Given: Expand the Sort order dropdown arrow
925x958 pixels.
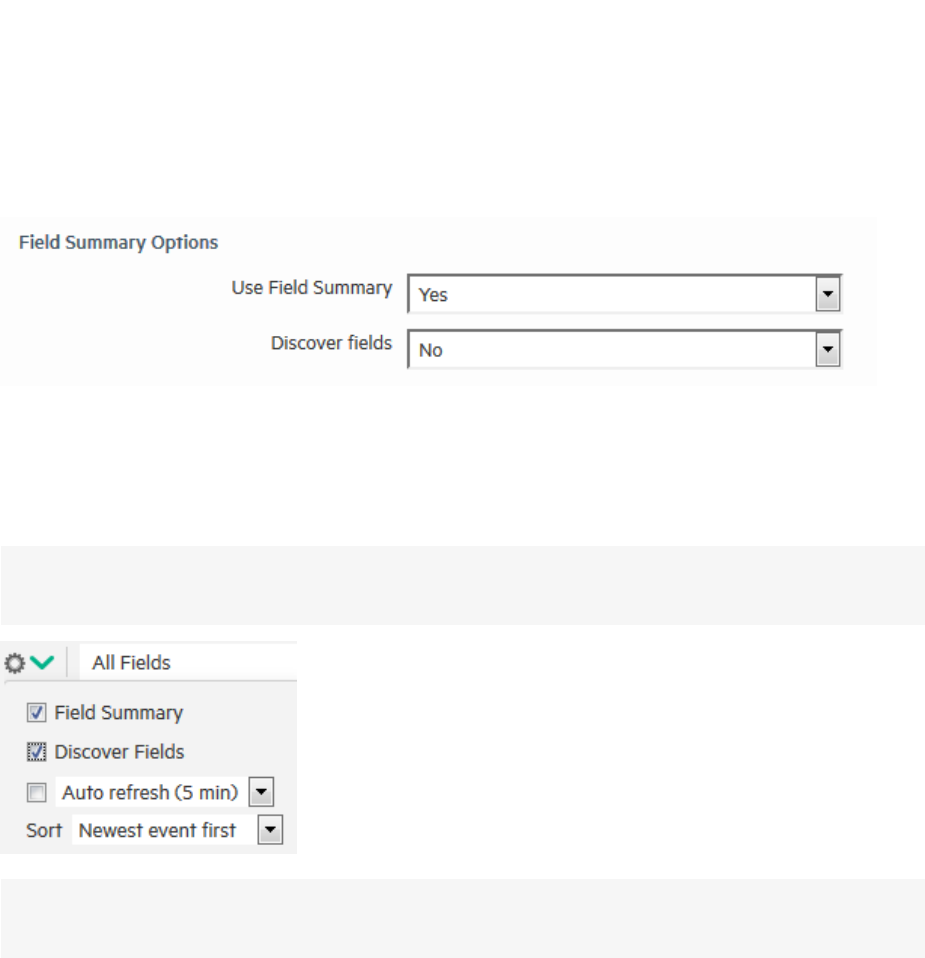Looking at the screenshot, I should click(270, 831).
